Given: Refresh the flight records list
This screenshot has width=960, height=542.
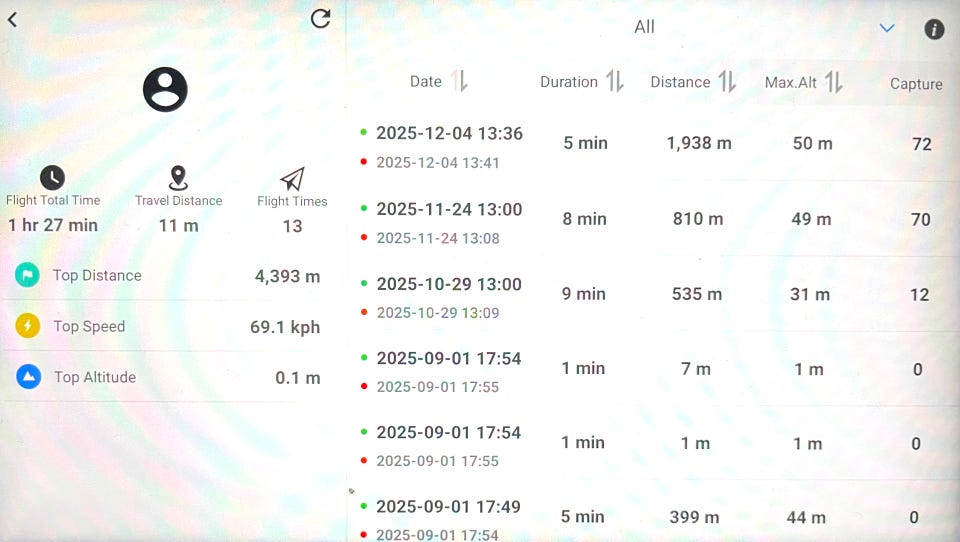Looking at the screenshot, I should pos(320,19).
